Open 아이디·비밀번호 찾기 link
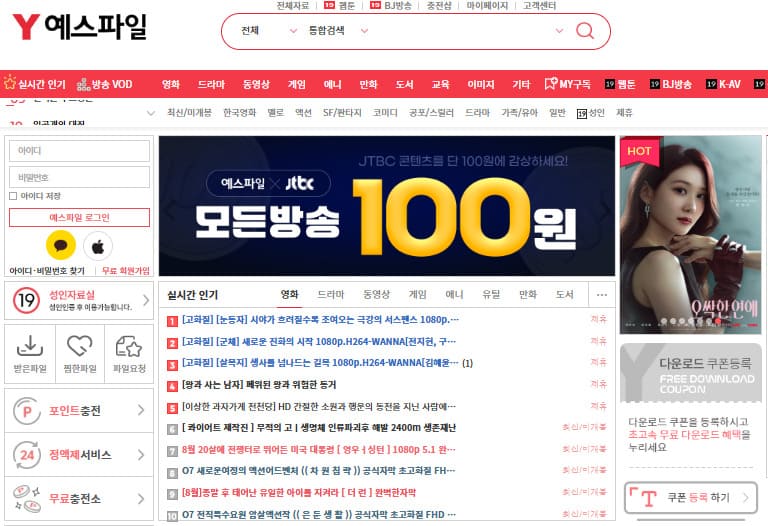The width and height of the screenshot is (768, 526). coord(47,271)
